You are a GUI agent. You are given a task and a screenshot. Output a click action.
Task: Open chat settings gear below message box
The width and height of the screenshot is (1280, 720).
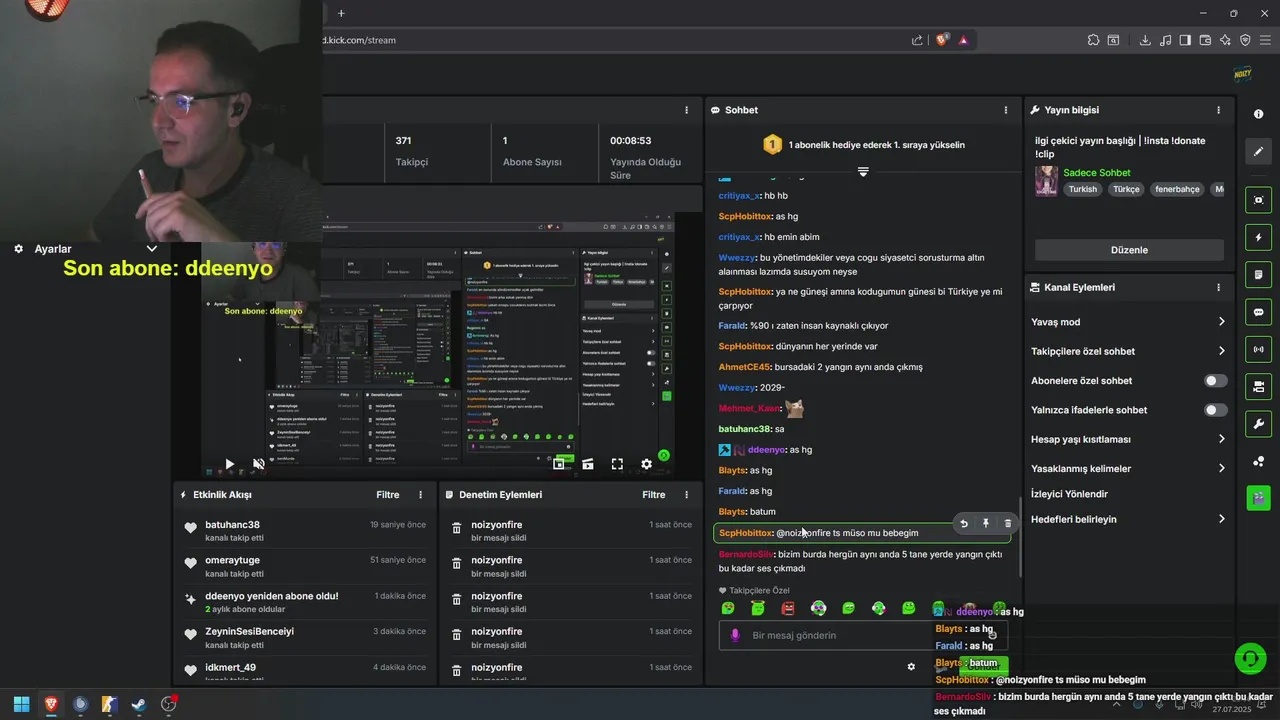click(911, 667)
